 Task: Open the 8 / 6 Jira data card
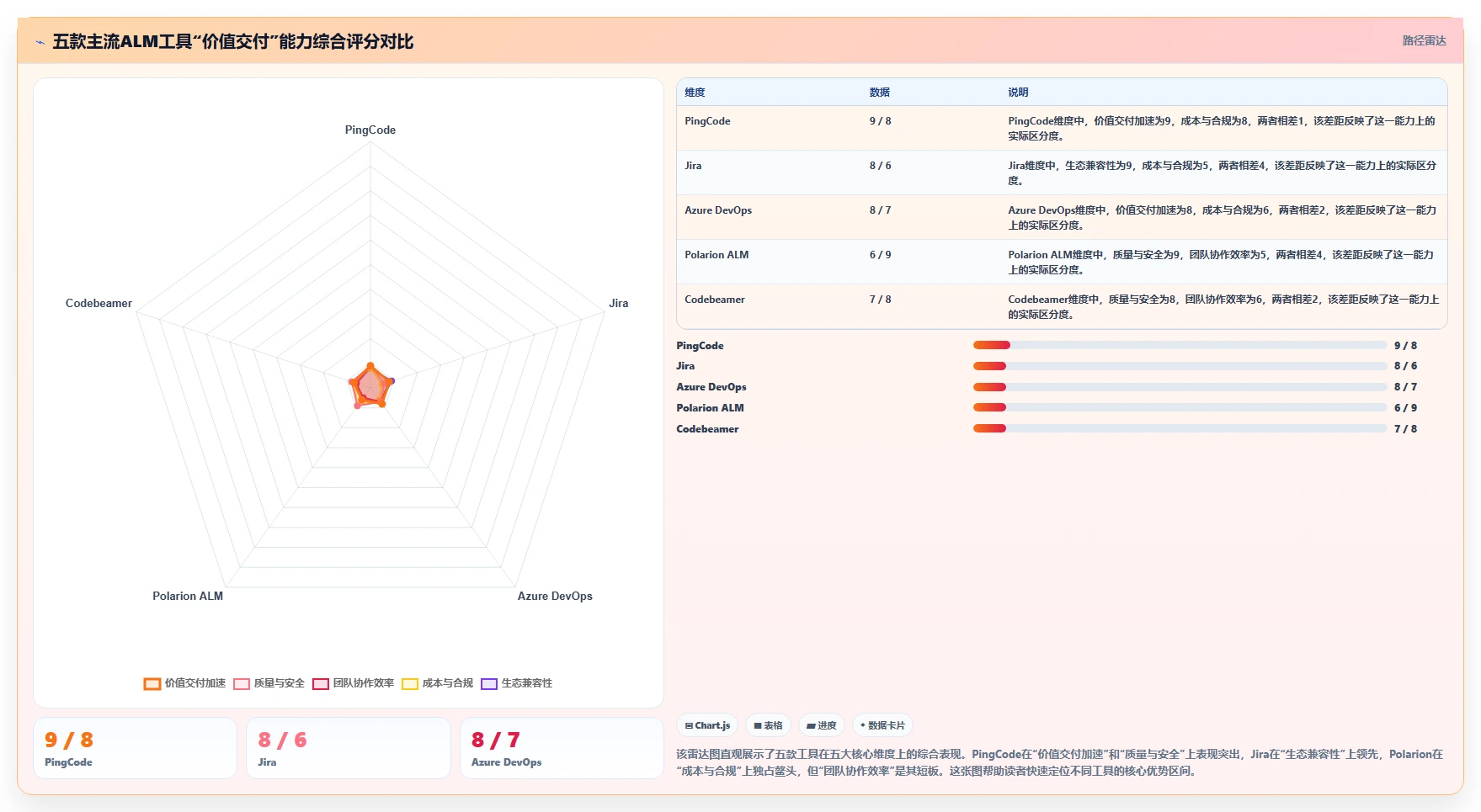click(349, 748)
